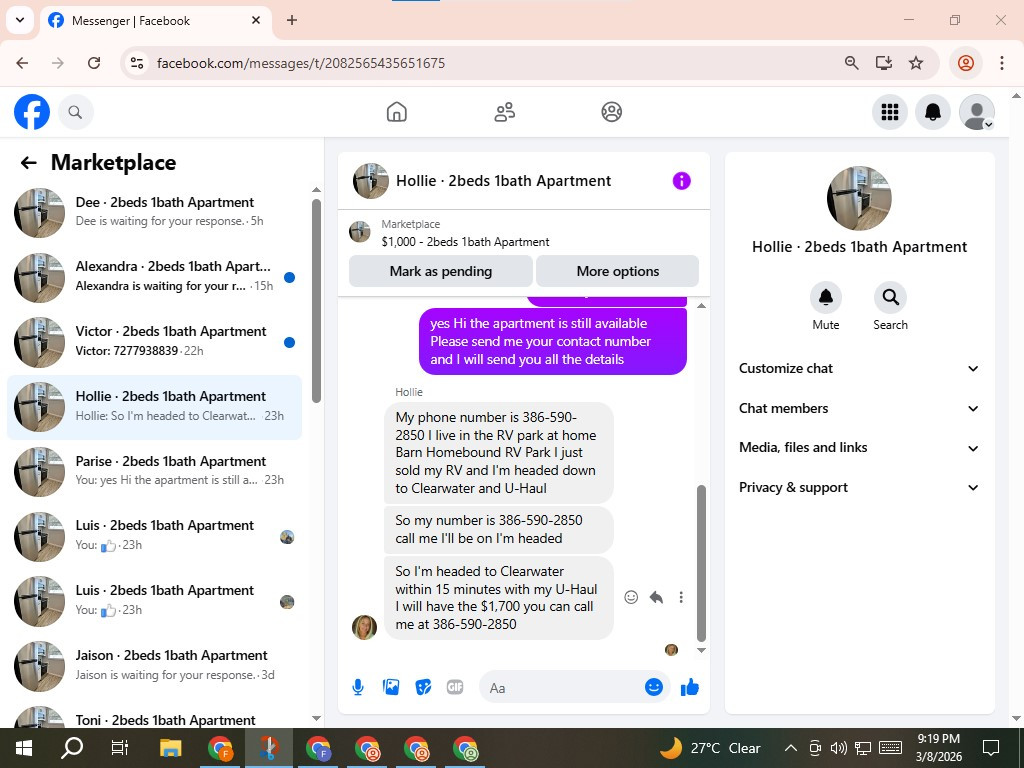
Task: View site information icon in address bar
Action: [x=137, y=63]
